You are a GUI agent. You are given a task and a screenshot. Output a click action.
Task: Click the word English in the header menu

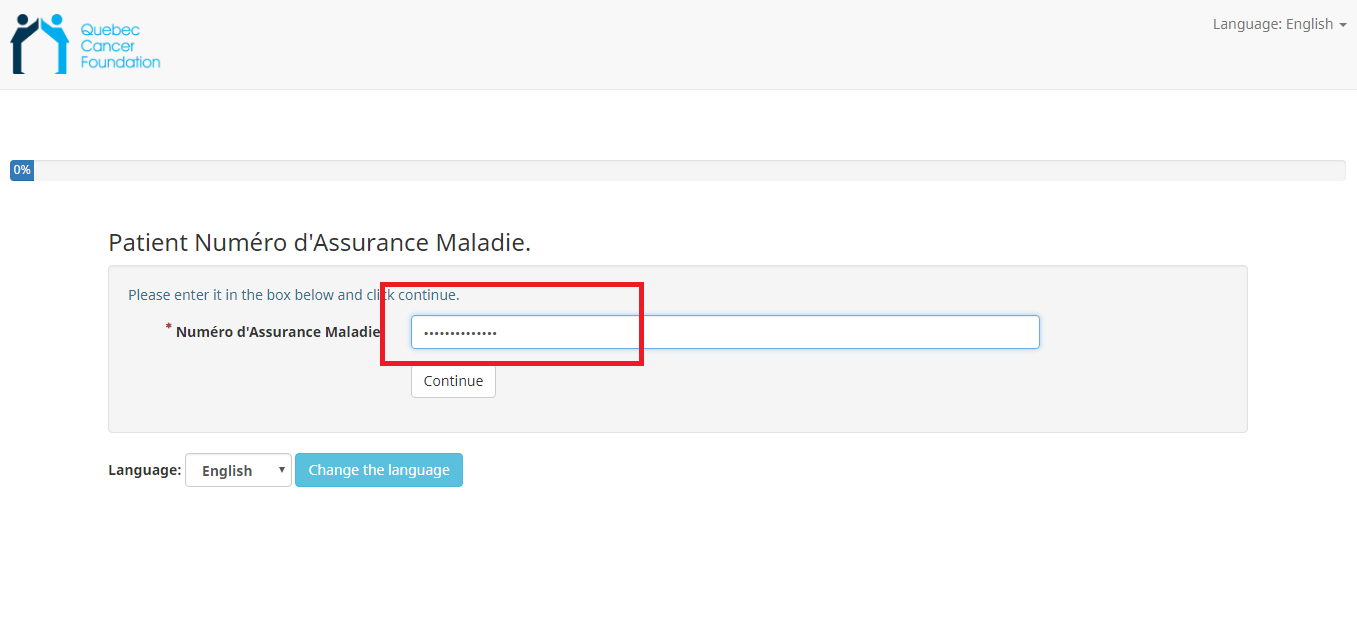pyautogui.click(x=1309, y=24)
